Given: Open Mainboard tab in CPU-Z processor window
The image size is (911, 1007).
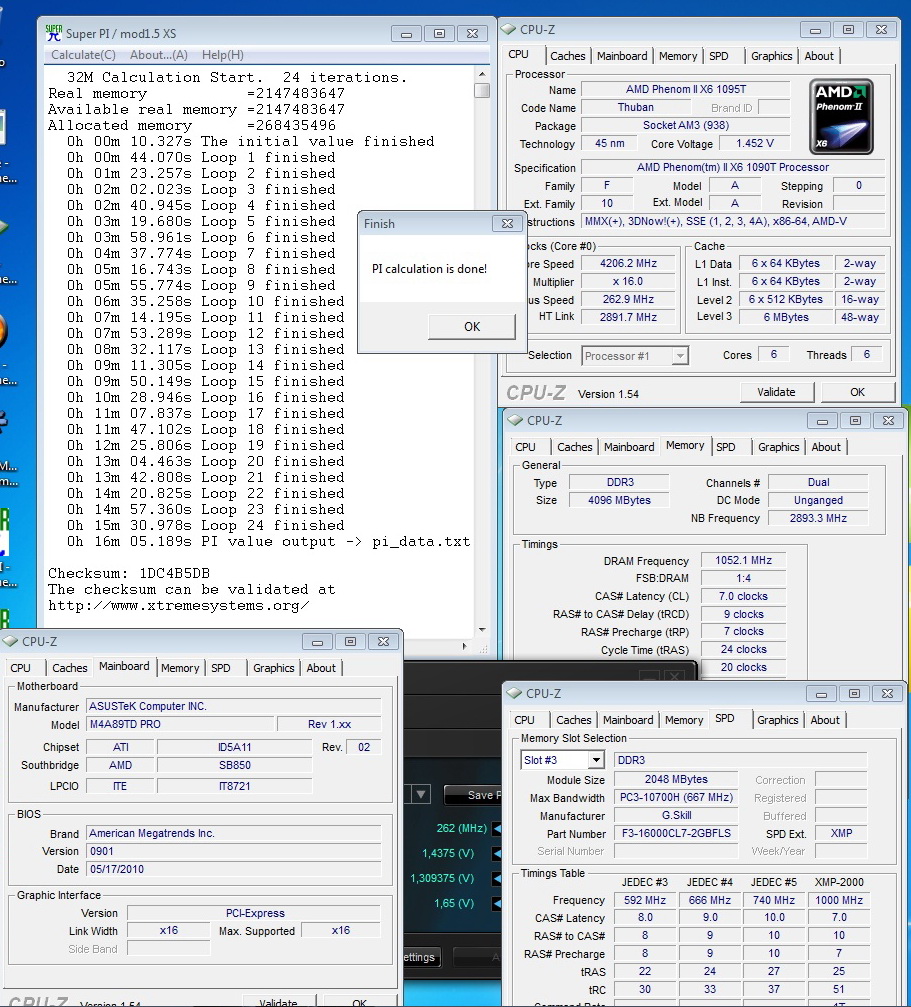Looking at the screenshot, I should click(622, 56).
